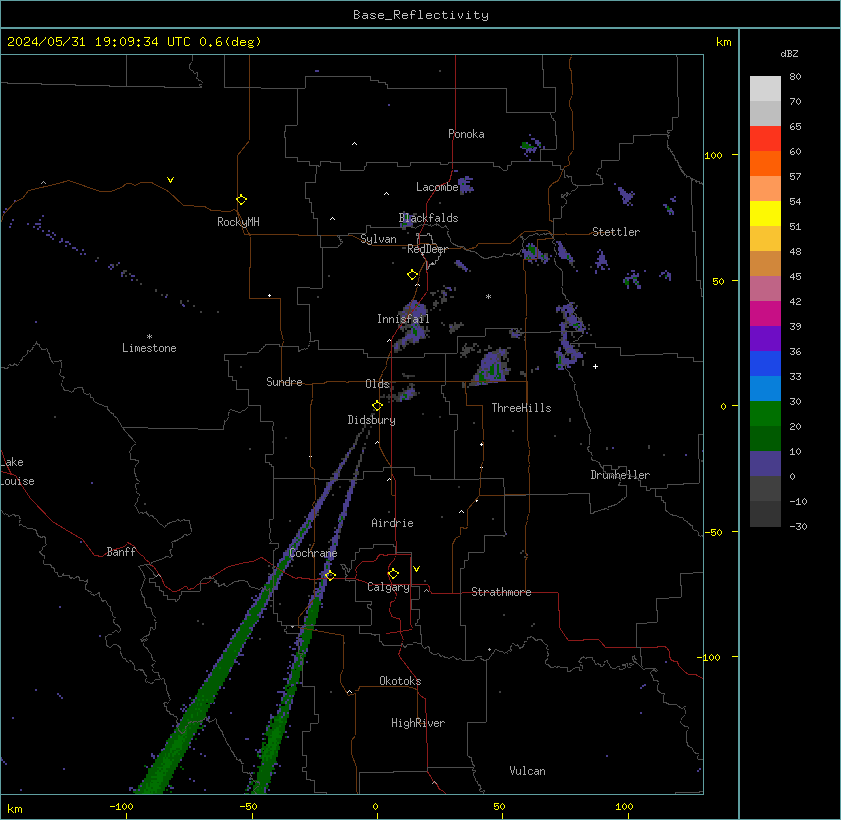
Task: Click the green echo cell near Ponoka
Action: [529, 145]
